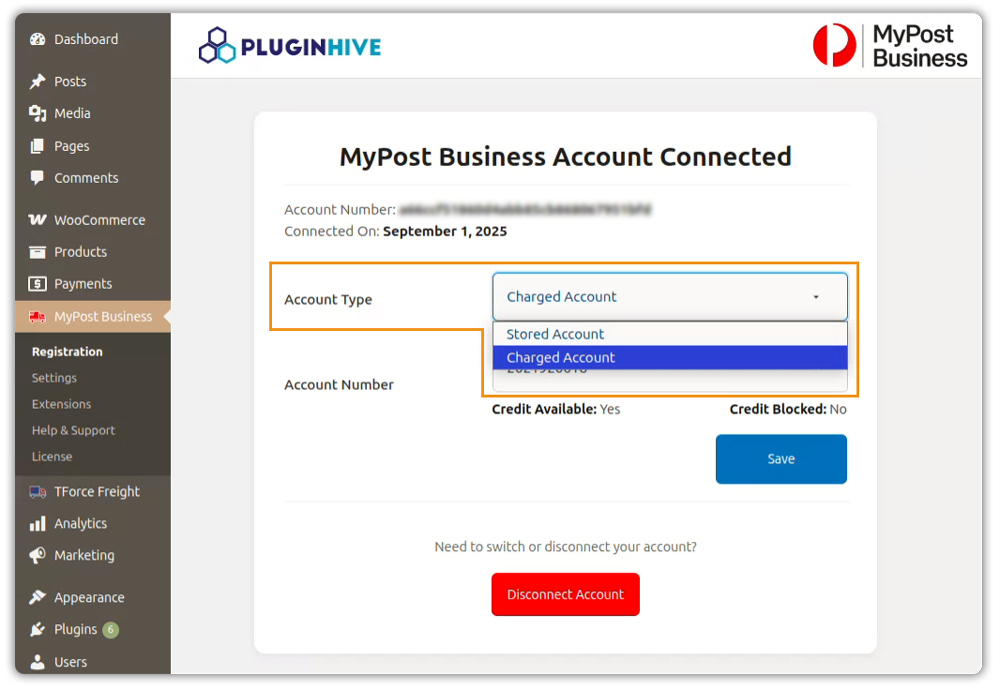Click the Credit Available: Yes text
The width and height of the screenshot is (1000, 690).
[555, 409]
